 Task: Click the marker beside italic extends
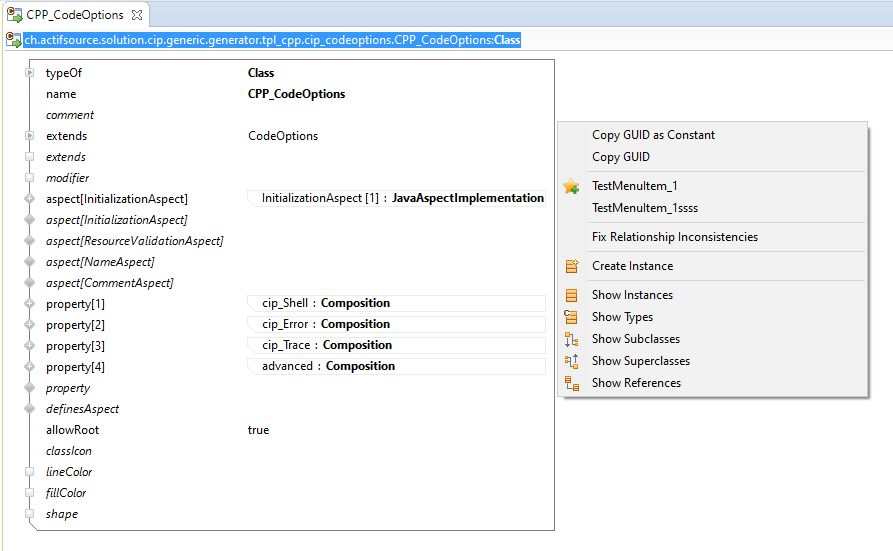(30, 157)
